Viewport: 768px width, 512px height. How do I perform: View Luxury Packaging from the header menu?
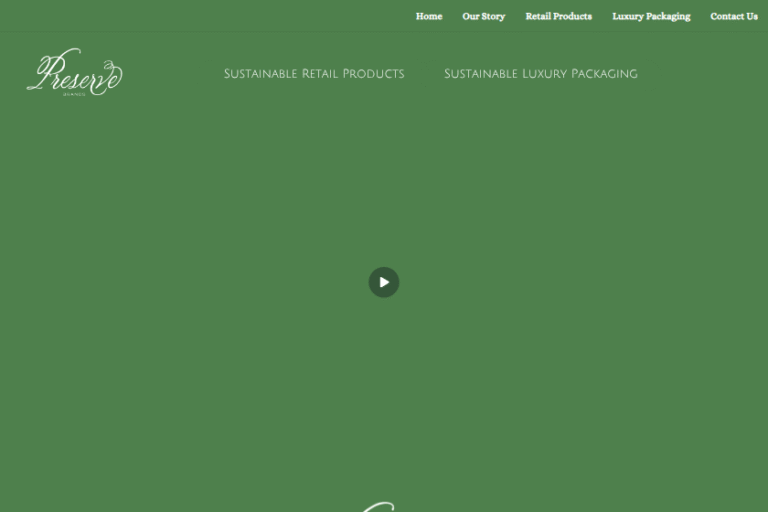pos(651,16)
